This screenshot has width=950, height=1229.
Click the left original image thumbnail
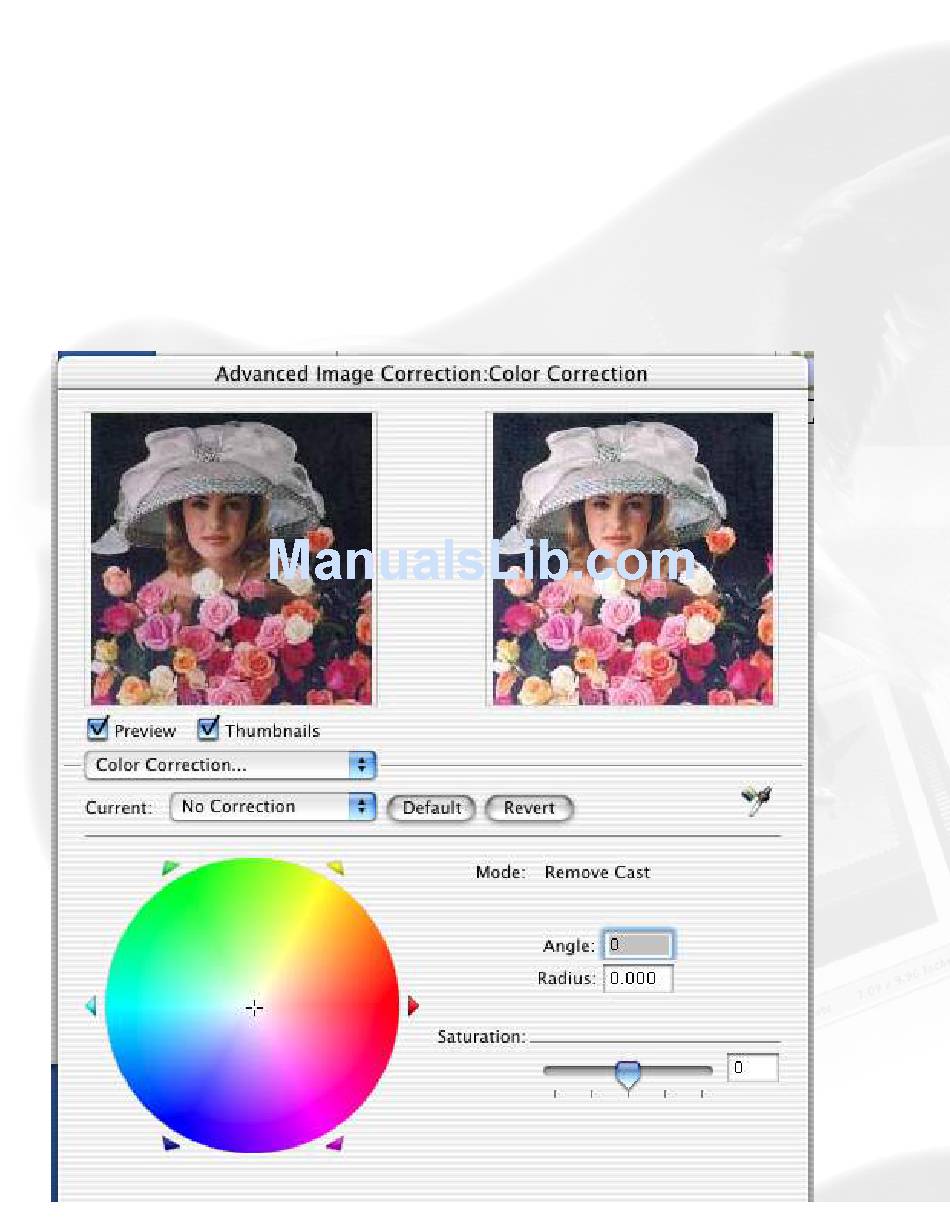(231, 559)
